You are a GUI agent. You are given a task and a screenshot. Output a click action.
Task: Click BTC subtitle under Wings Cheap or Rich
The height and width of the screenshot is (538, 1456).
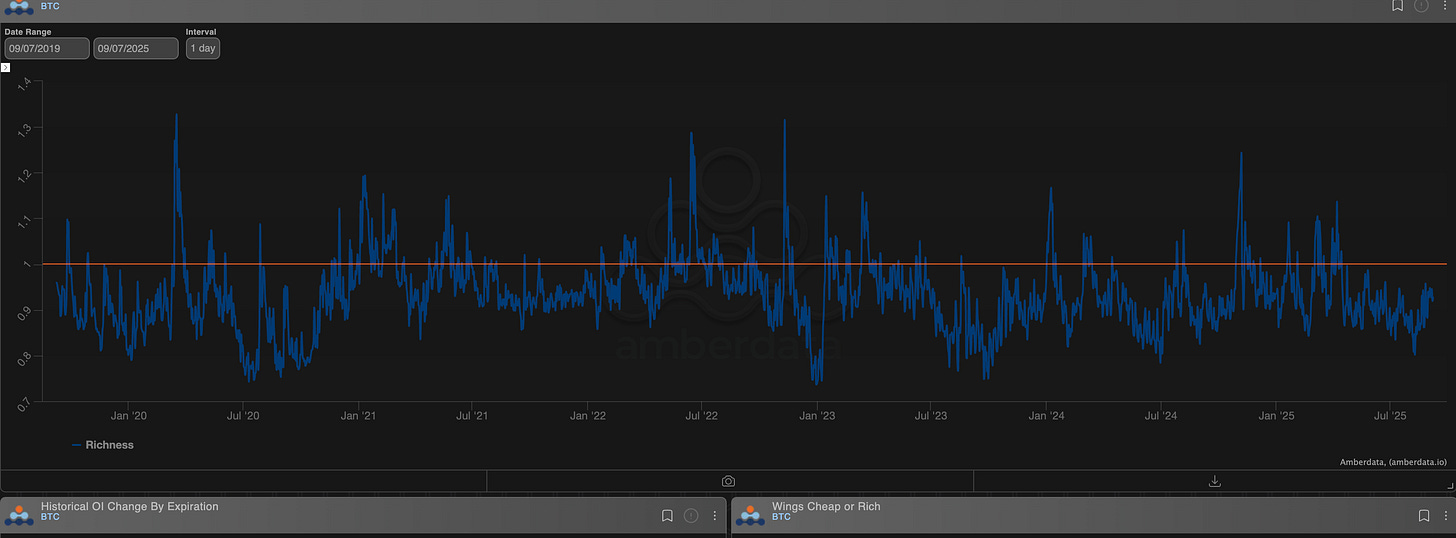tap(781, 517)
